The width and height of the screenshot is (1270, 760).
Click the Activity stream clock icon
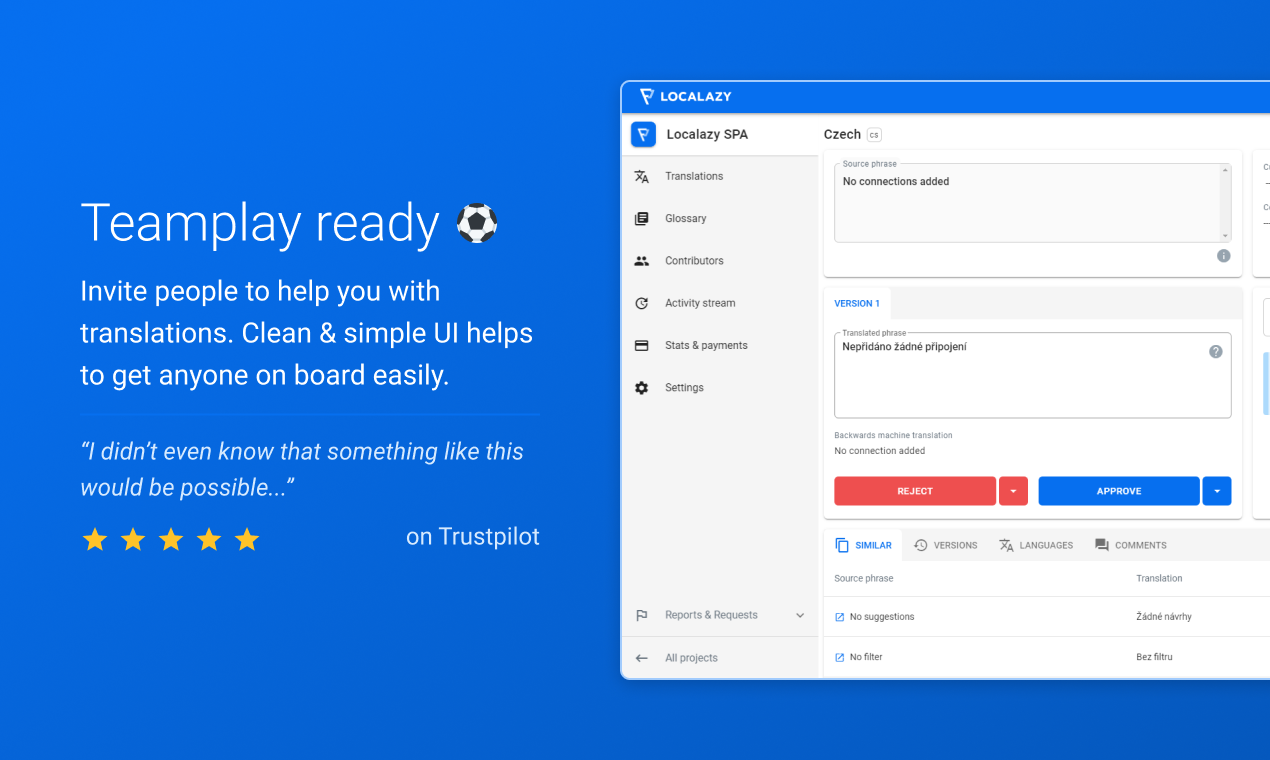click(x=642, y=303)
